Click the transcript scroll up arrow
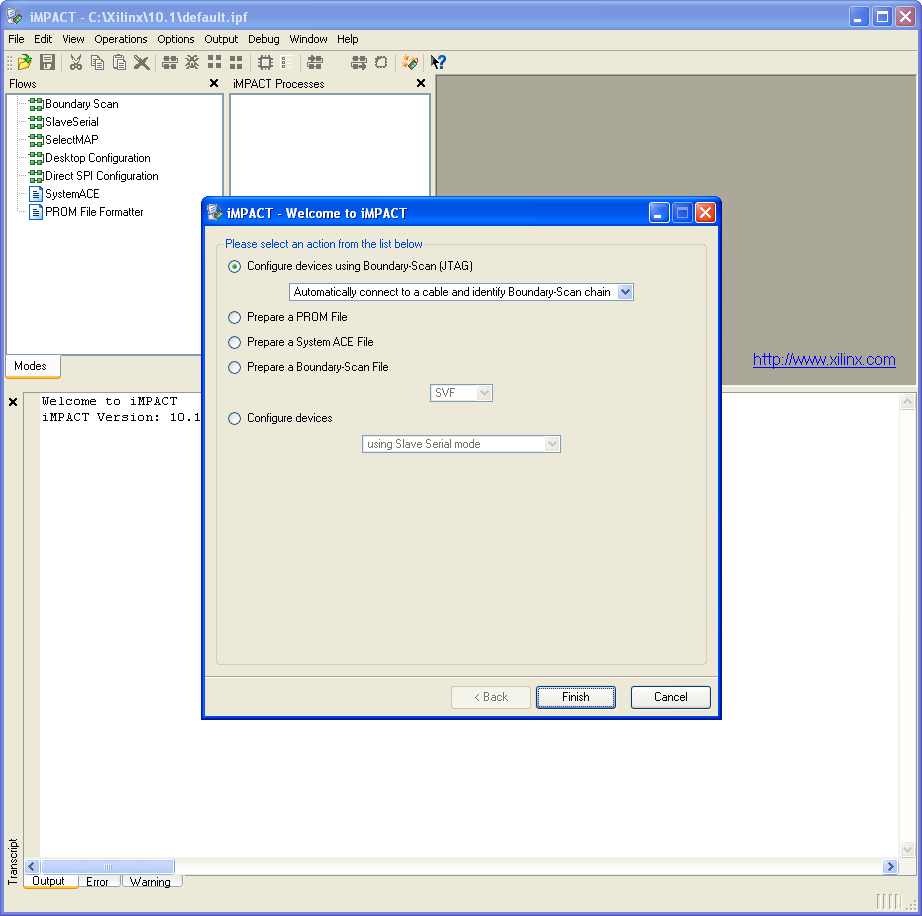922x916 pixels. (x=907, y=402)
